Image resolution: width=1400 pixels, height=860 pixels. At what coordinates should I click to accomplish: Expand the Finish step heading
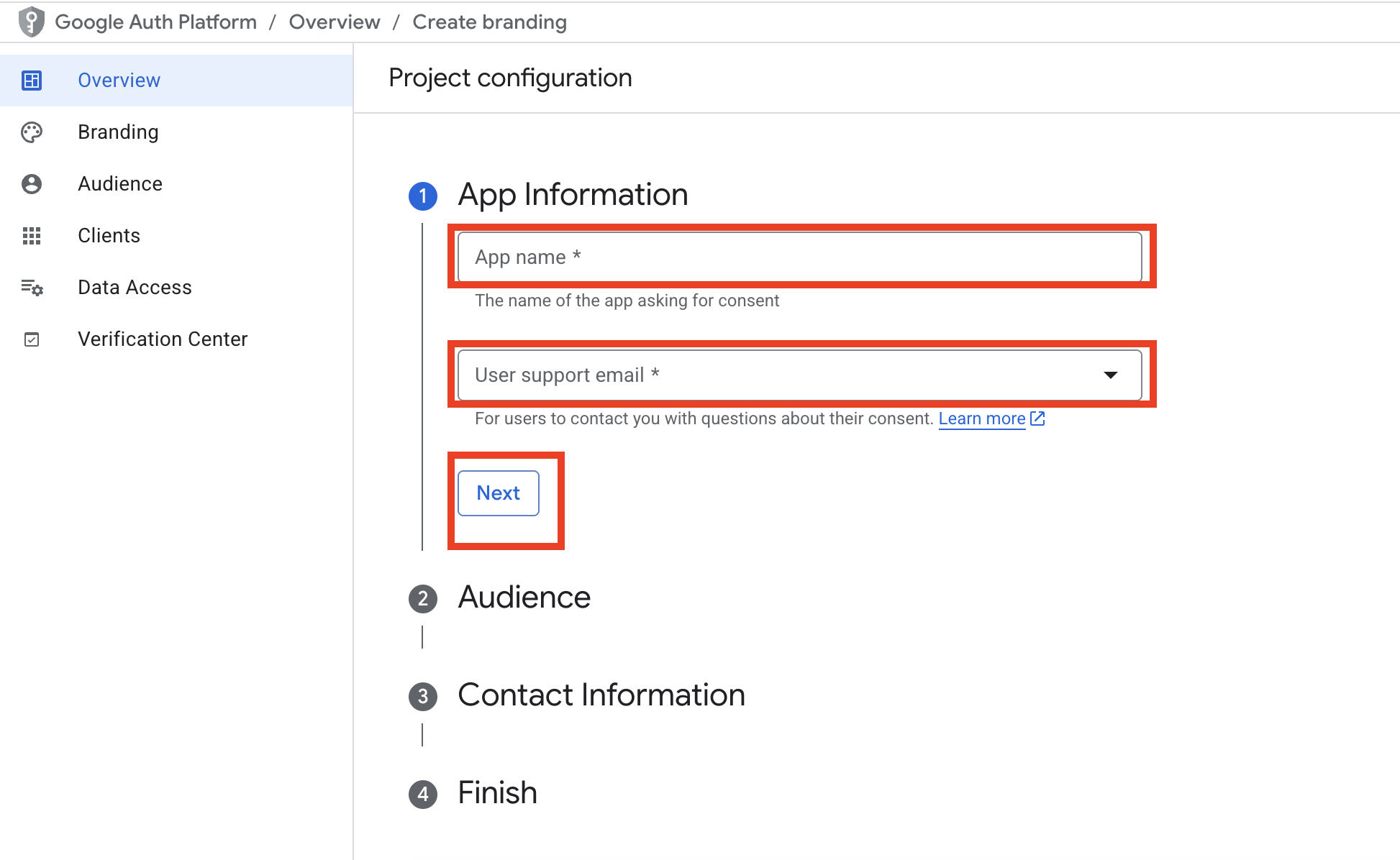(497, 793)
